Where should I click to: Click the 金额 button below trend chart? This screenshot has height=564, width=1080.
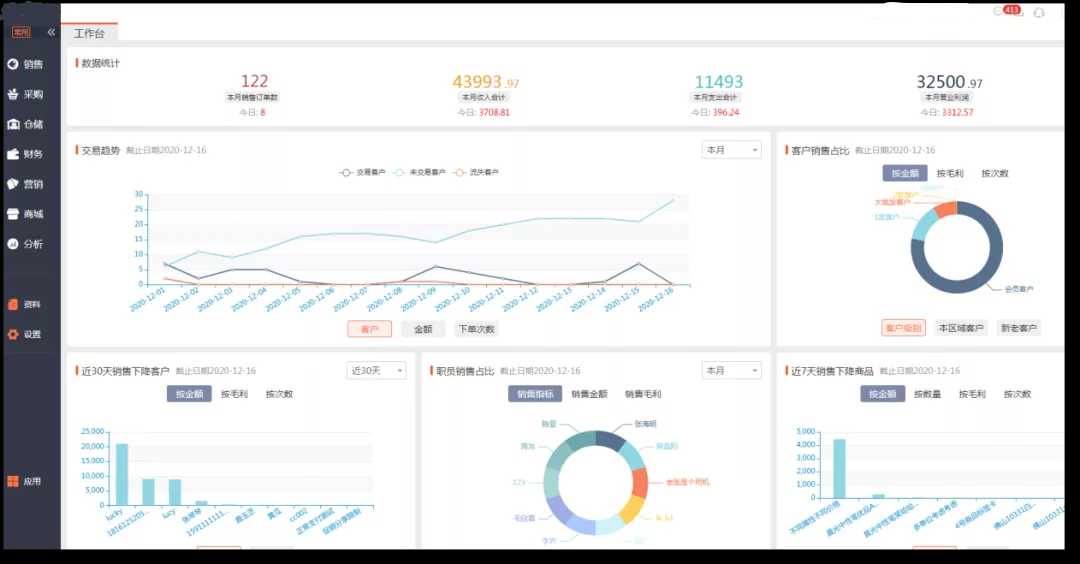tap(423, 329)
